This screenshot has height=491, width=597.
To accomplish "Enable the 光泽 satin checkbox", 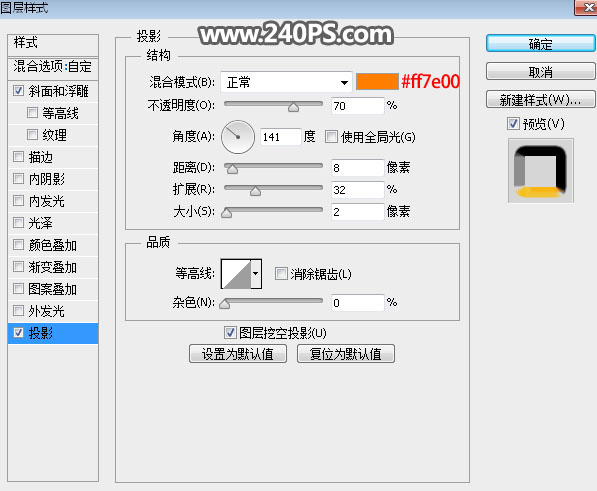I will coord(18,223).
